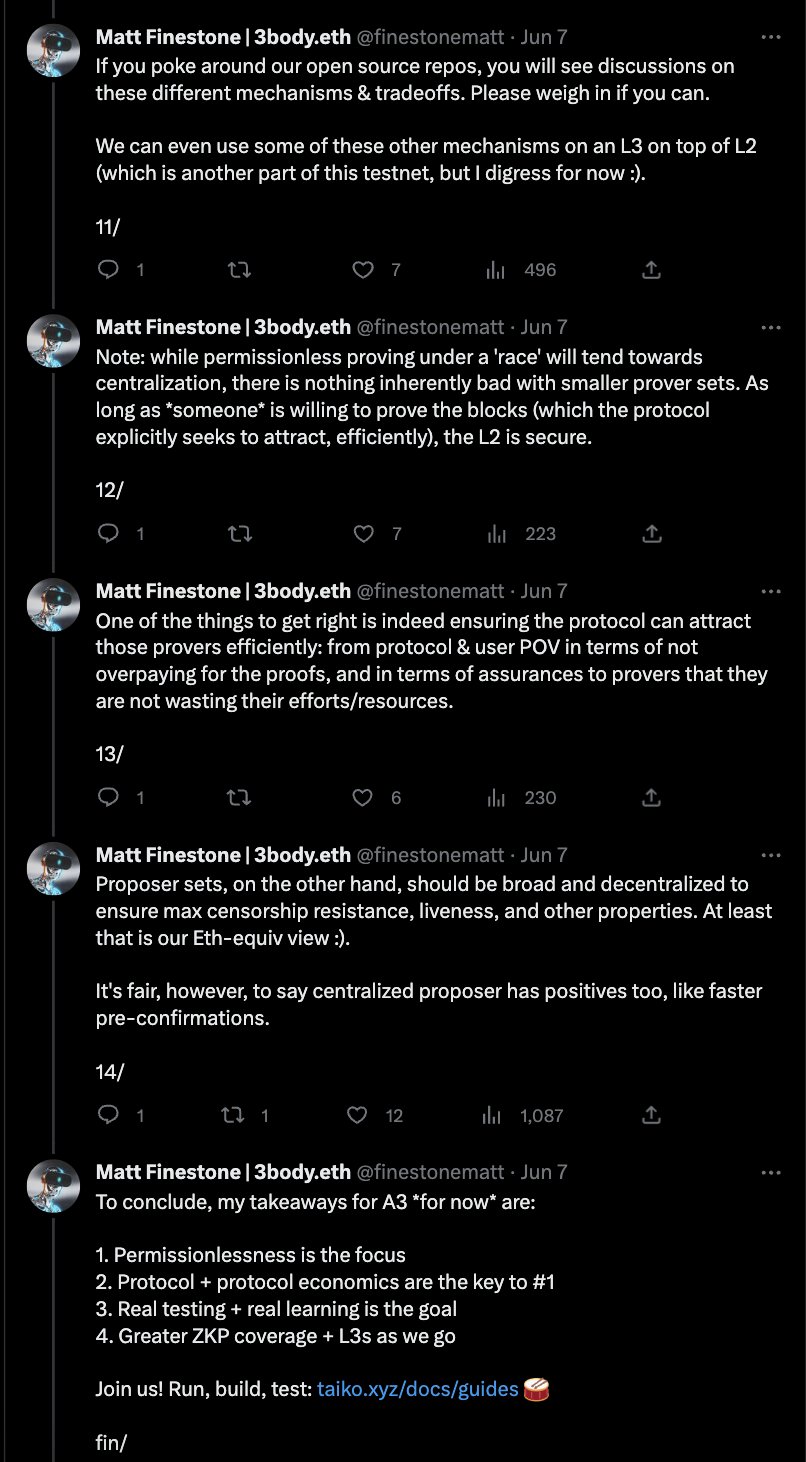Expand three-dot menu on final 'To conclude' tweet
The width and height of the screenshot is (806, 1462).
pos(771,1172)
